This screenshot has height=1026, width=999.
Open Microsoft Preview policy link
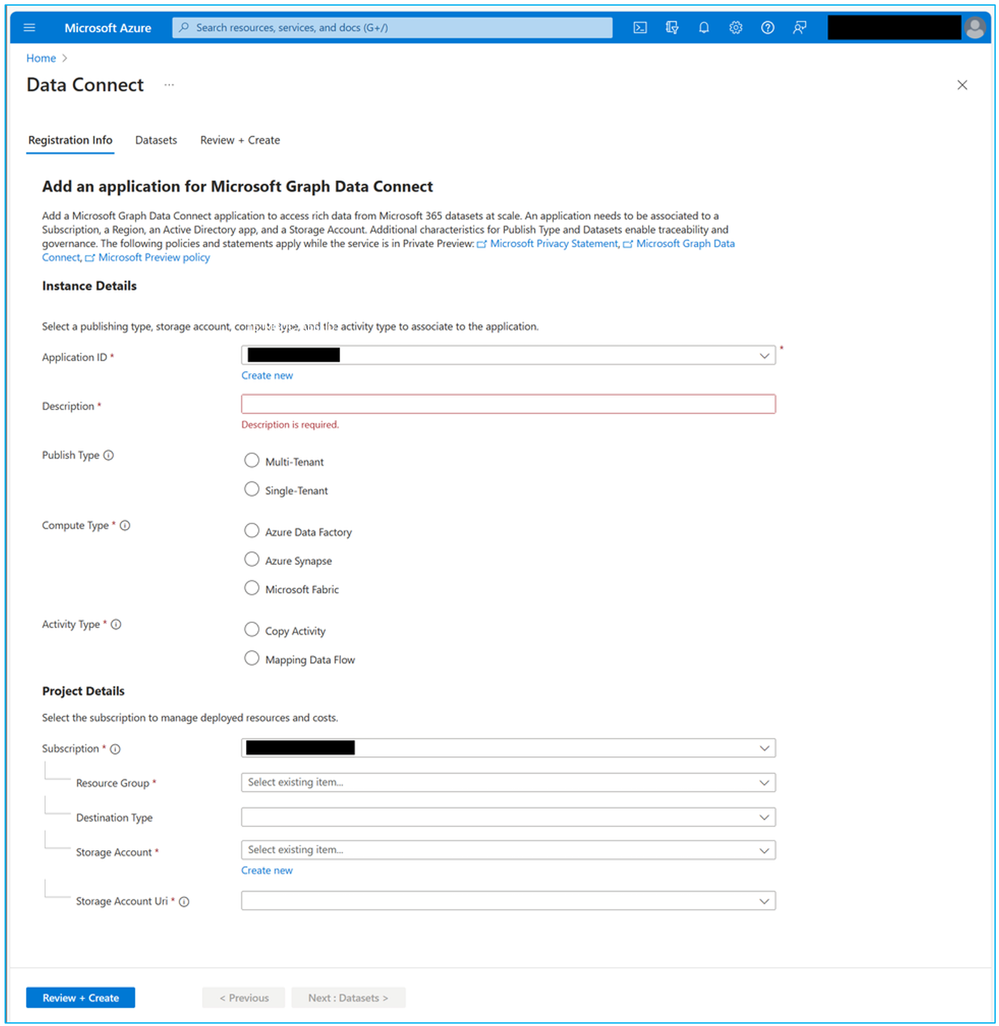click(x=154, y=258)
